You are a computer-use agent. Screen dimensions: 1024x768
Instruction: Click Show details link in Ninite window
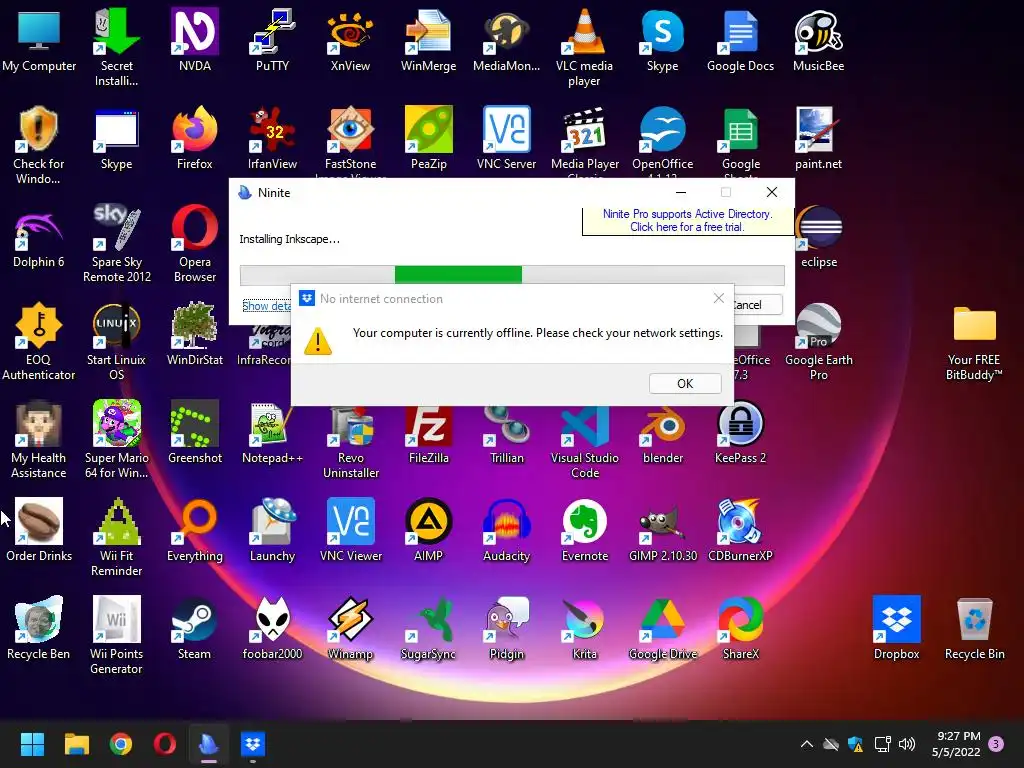pos(266,306)
